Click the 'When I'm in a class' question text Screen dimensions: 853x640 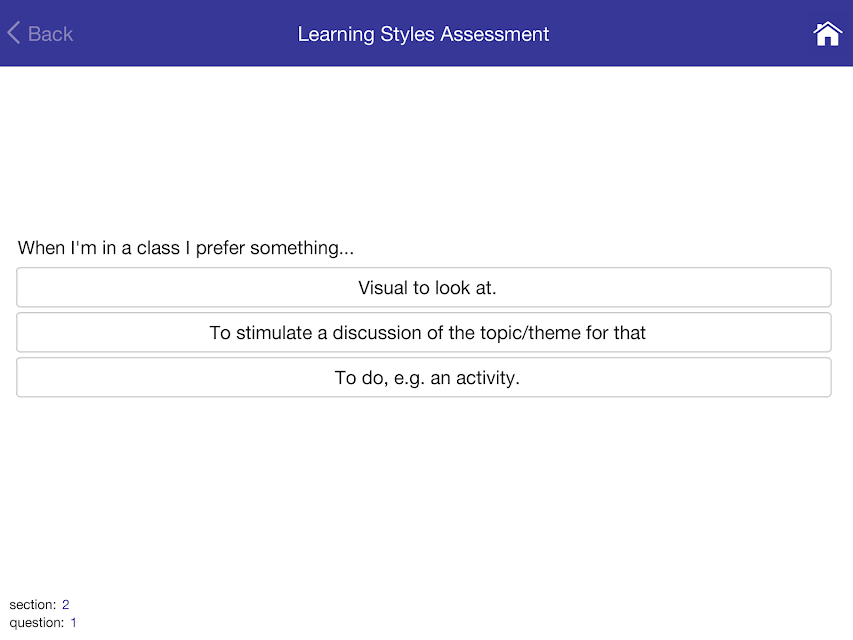186,248
